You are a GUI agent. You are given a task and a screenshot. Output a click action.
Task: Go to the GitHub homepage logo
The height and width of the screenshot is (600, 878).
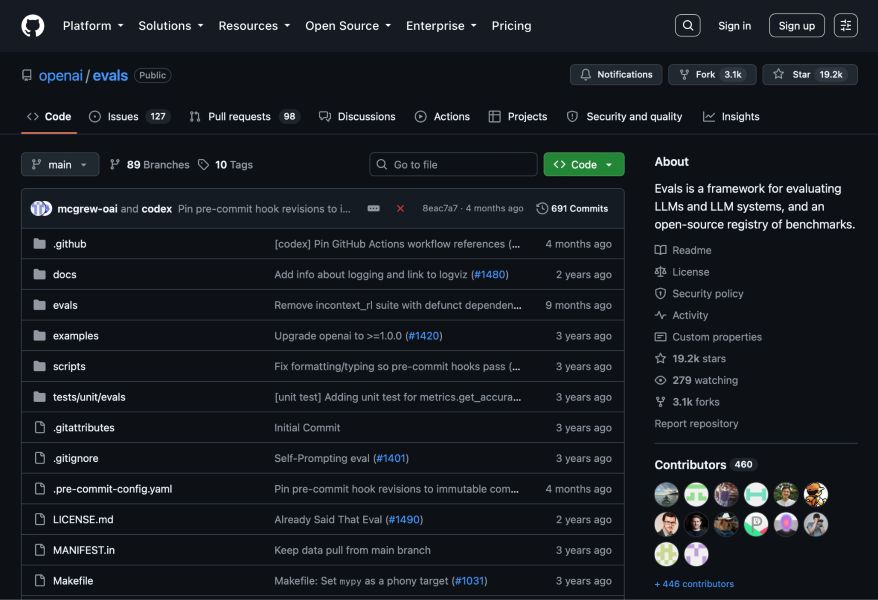32,26
